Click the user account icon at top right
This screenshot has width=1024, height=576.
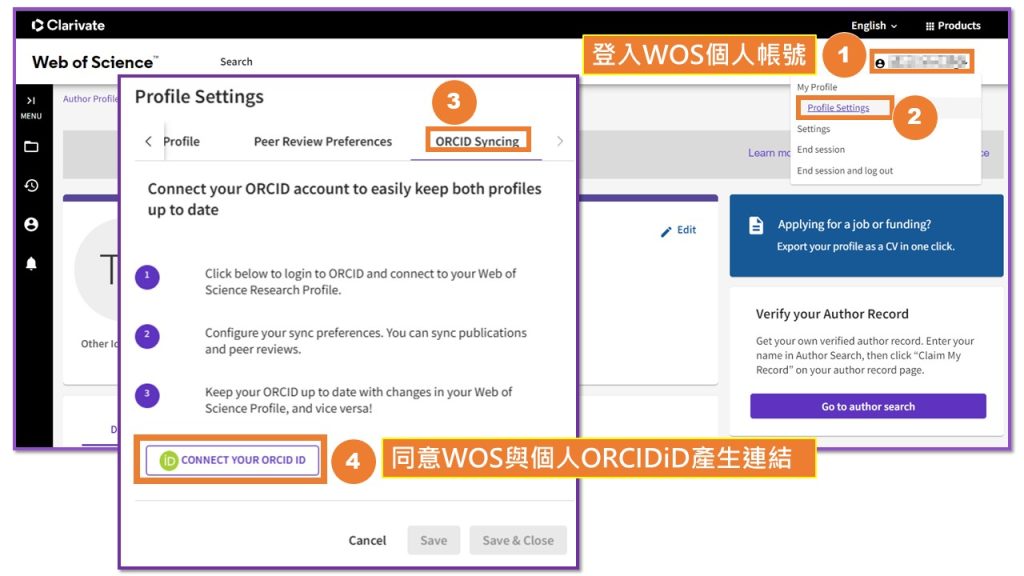click(x=880, y=63)
